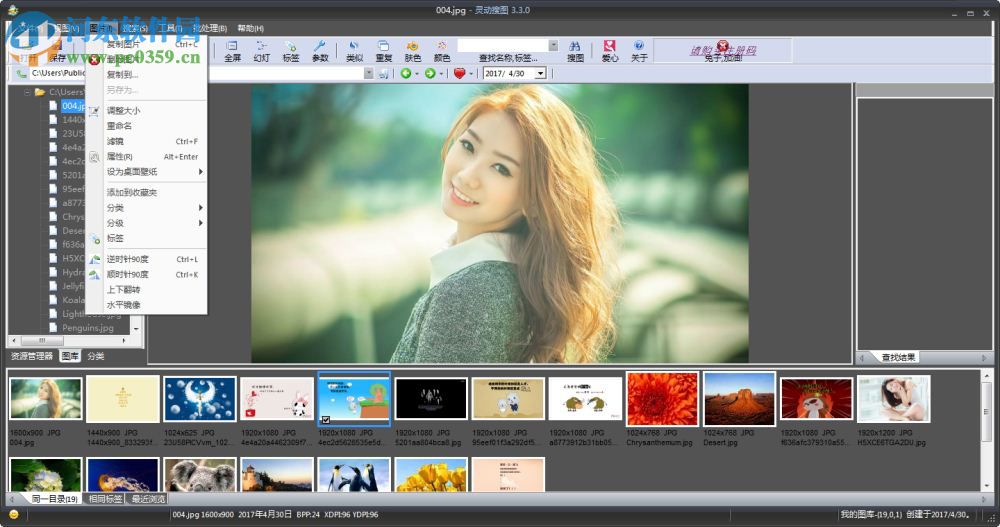Choose 调整大小 from the context menu
Viewport: 1000px width, 527px height.
point(124,111)
